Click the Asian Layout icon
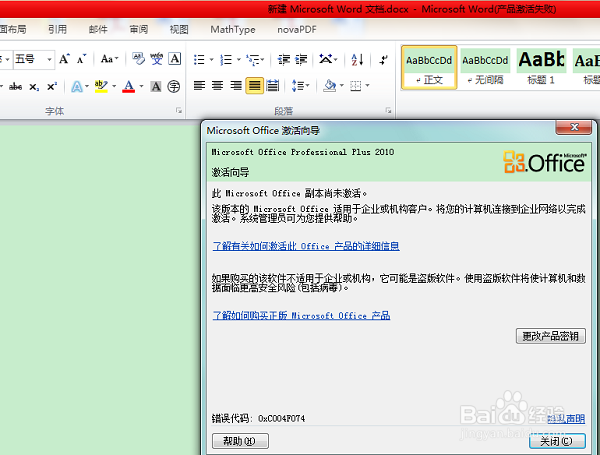The height and width of the screenshot is (455, 600). pyautogui.click(x=326, y=60)
